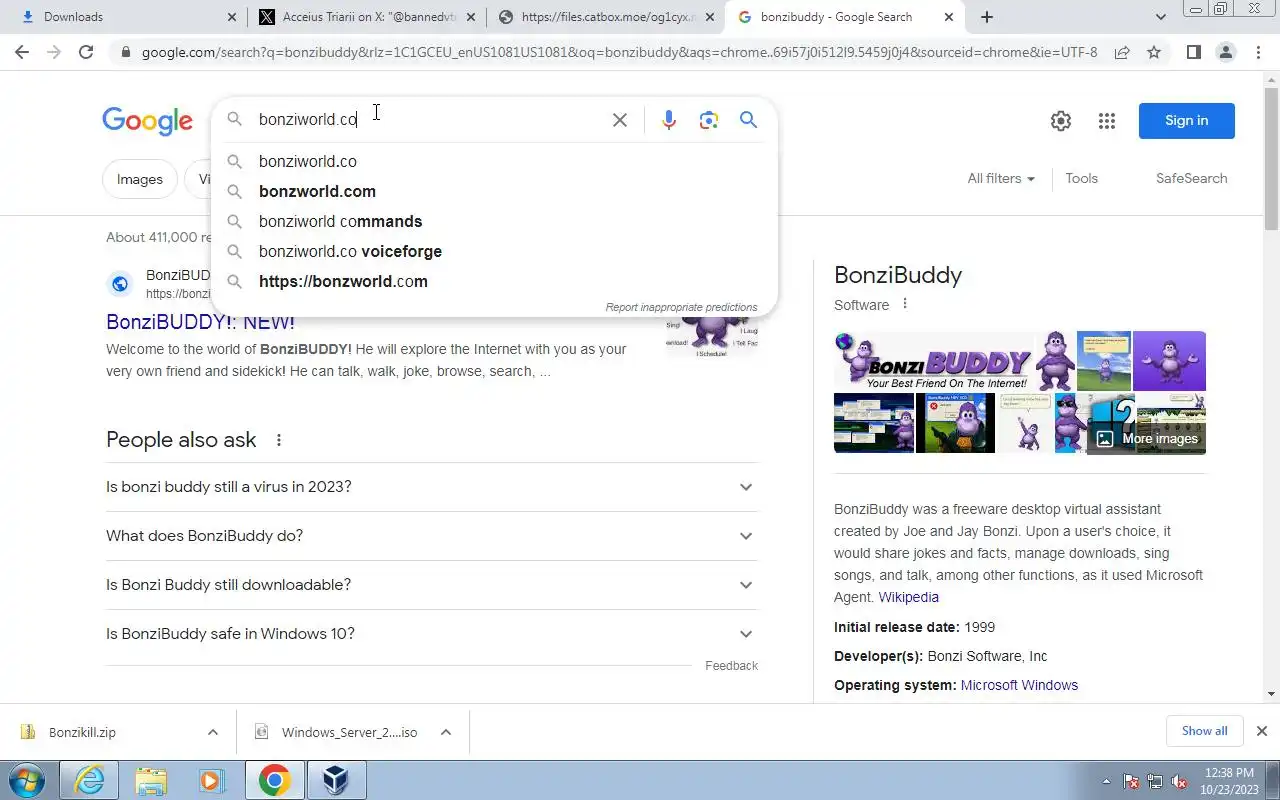Launch Internet Explorer from the taskbar
This screenshot has height=800, width=1280.
point(89,780)
